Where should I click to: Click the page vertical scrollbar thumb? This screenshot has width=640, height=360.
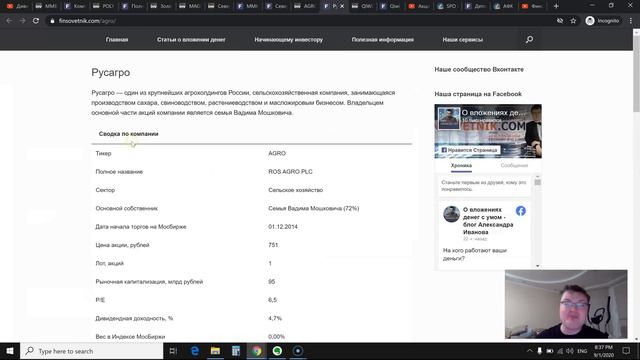(636, 73)
